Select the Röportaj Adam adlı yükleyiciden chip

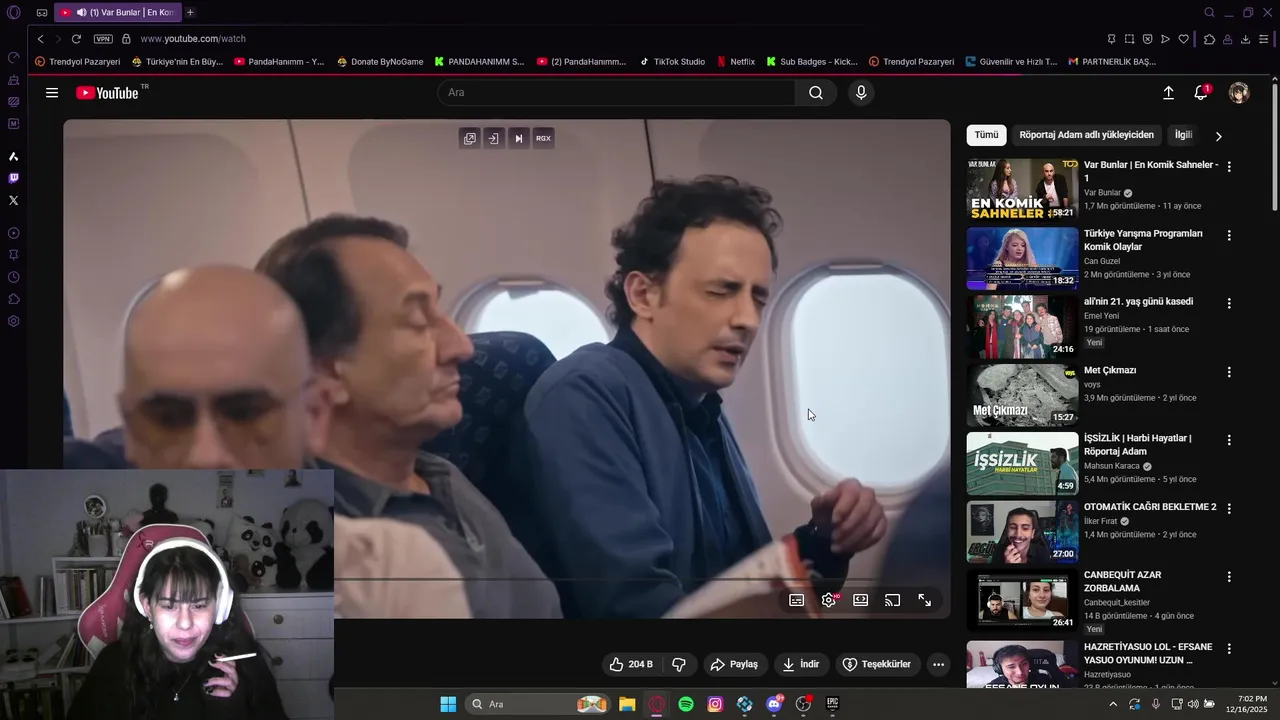pyautogui.click(x=1087, y=135)
